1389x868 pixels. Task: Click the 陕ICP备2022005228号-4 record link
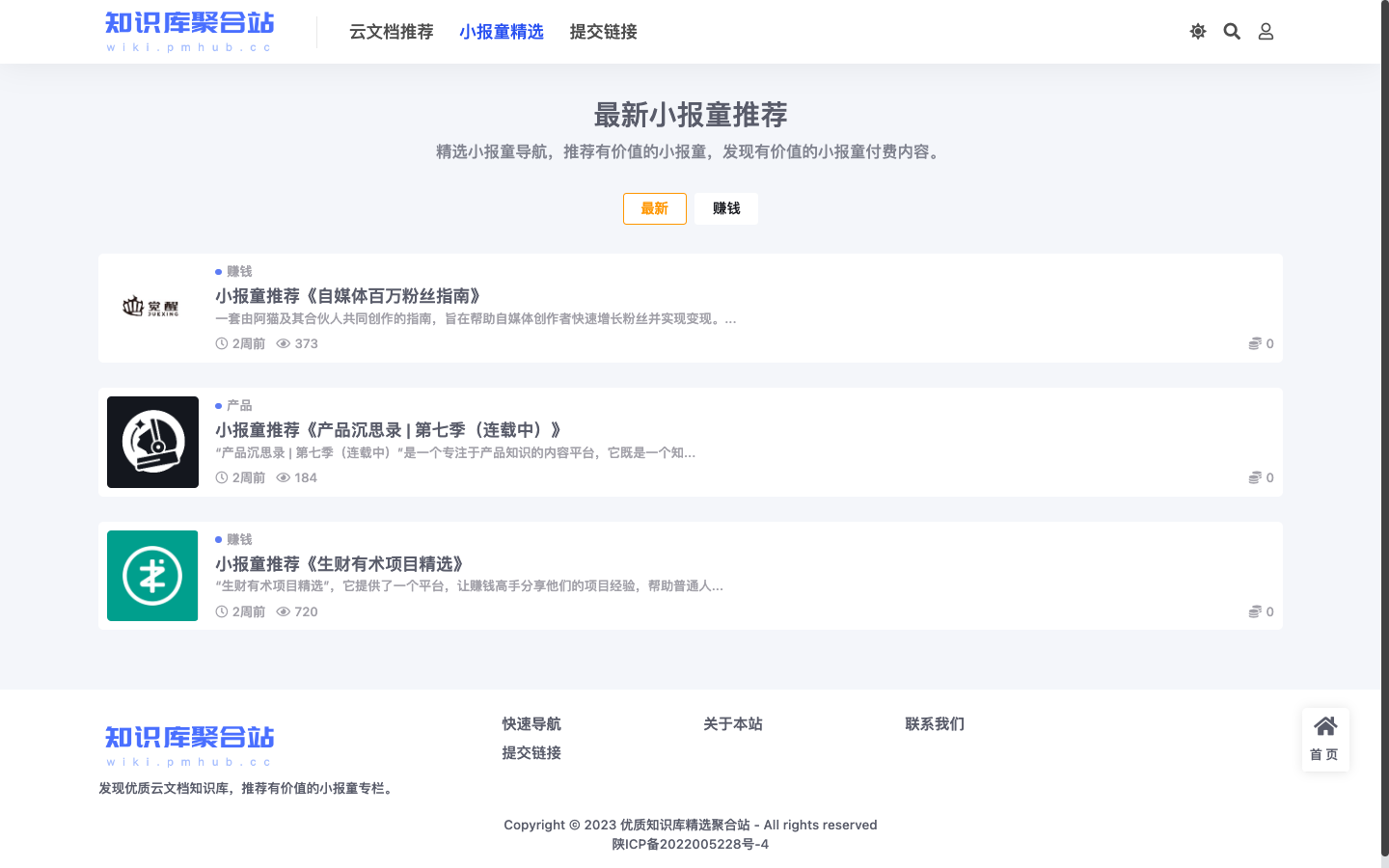(691, 844)
